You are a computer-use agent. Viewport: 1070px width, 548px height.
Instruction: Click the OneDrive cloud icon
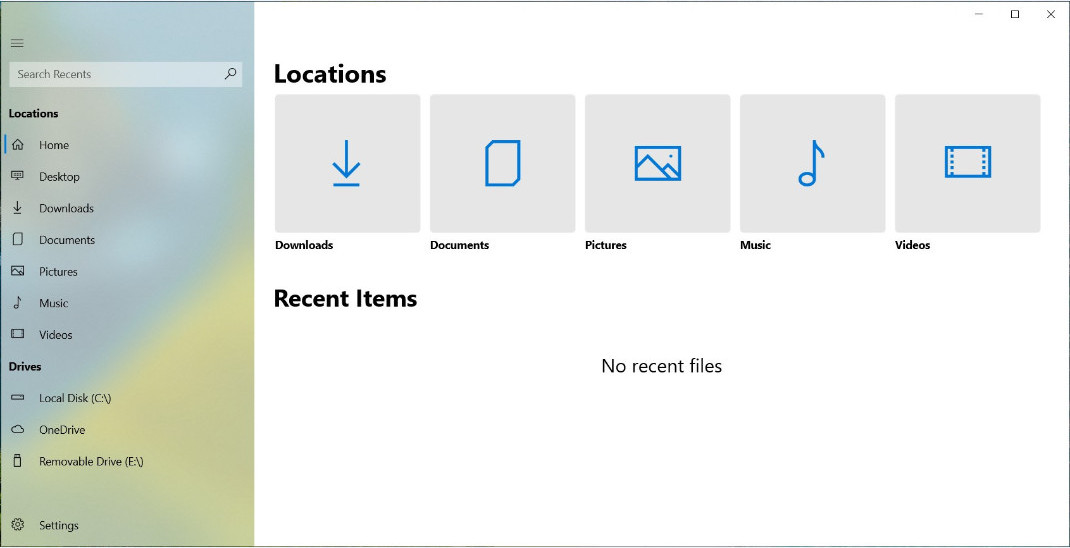click(18, 429)
